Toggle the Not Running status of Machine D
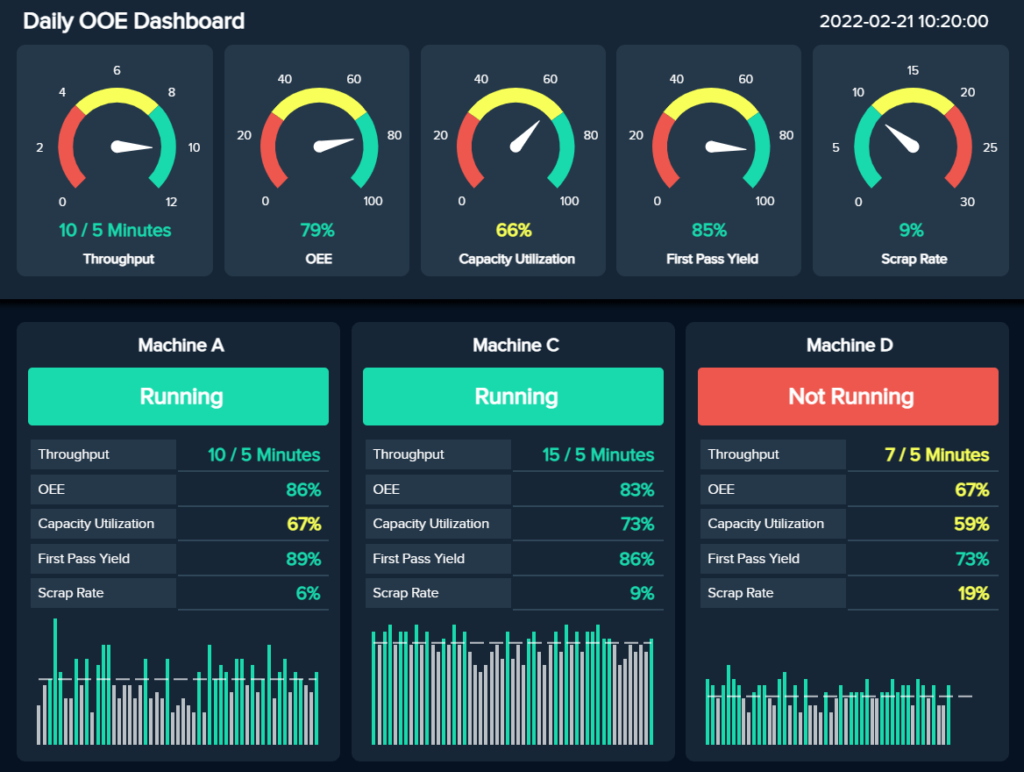Viewport: 1024px width, 772px height. pyautogui.click(x=847, y=396)
